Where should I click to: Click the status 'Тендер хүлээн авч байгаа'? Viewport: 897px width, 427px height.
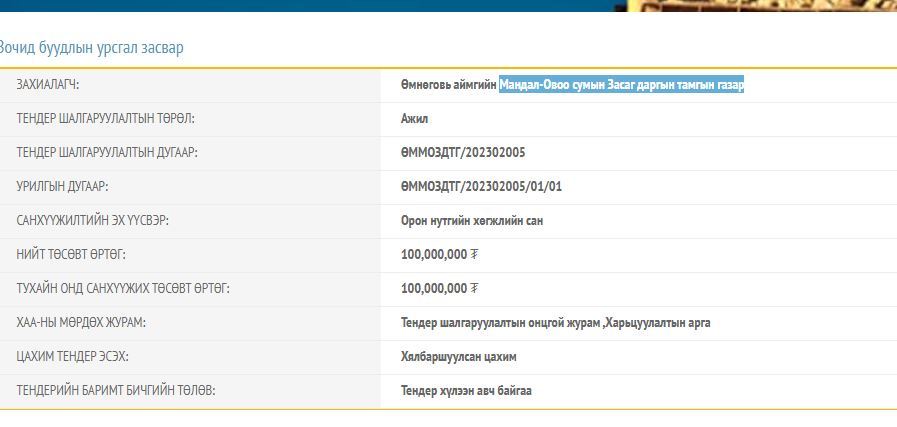466,391
